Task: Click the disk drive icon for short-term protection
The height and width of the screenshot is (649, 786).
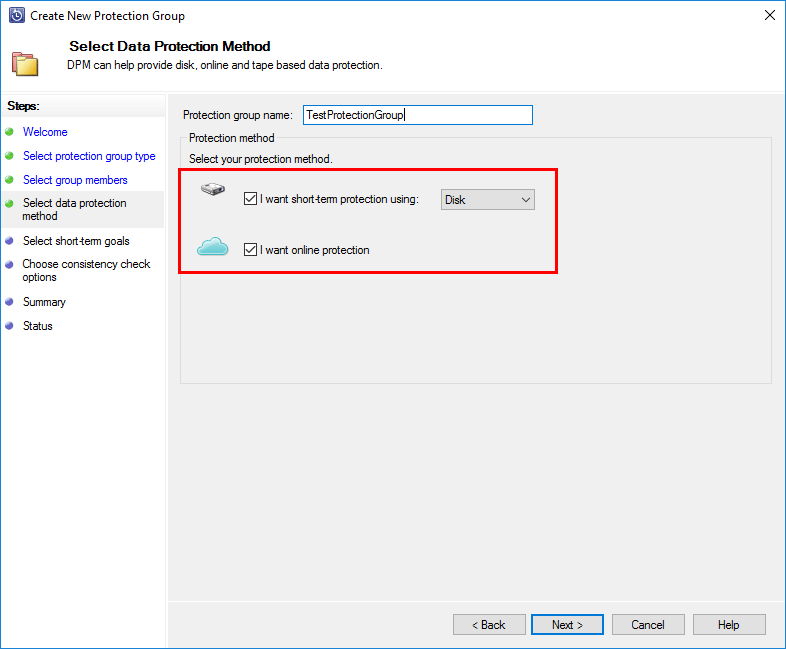Action: [x=213, y=189]
